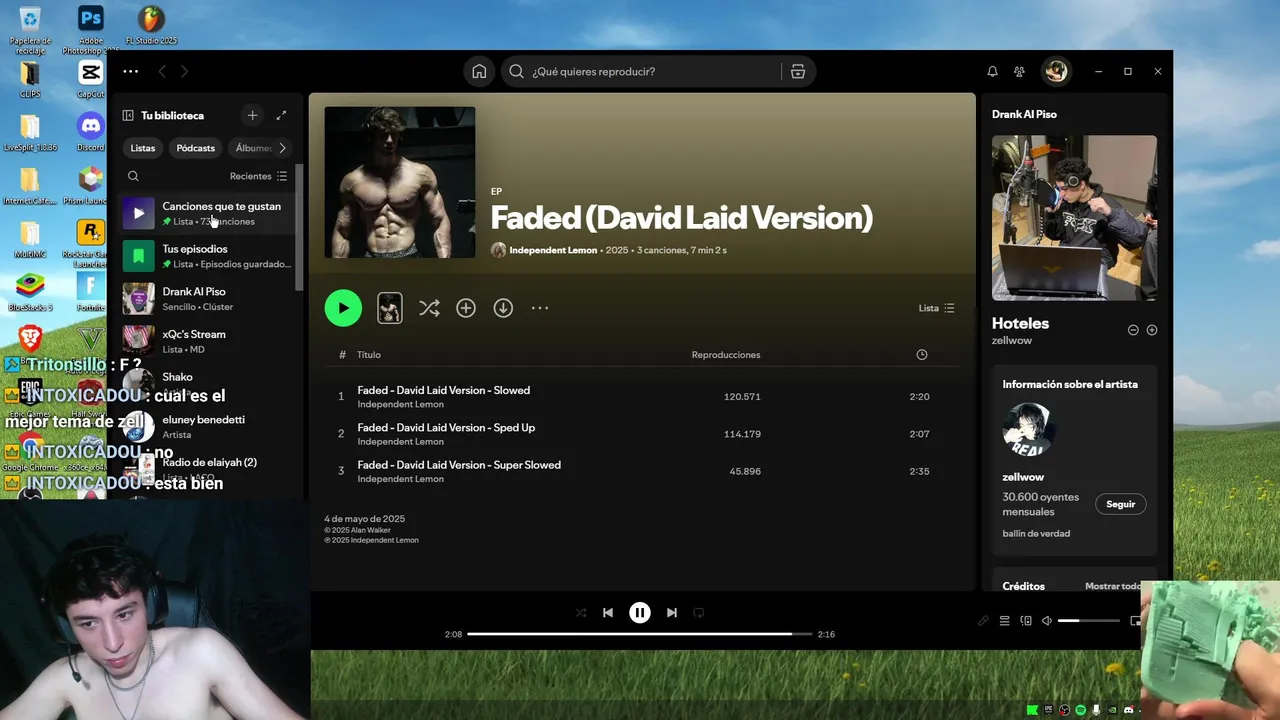Collapse Tu biblioteca sidebar icon
Viewport: 1280px width, 720px height.
pos(128,115)
